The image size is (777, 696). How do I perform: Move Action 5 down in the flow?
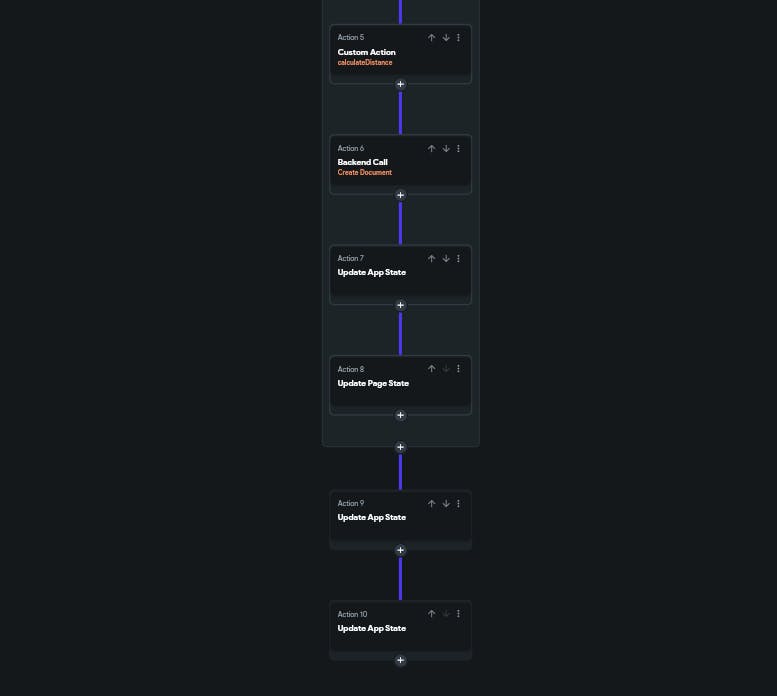pos(446,38)
